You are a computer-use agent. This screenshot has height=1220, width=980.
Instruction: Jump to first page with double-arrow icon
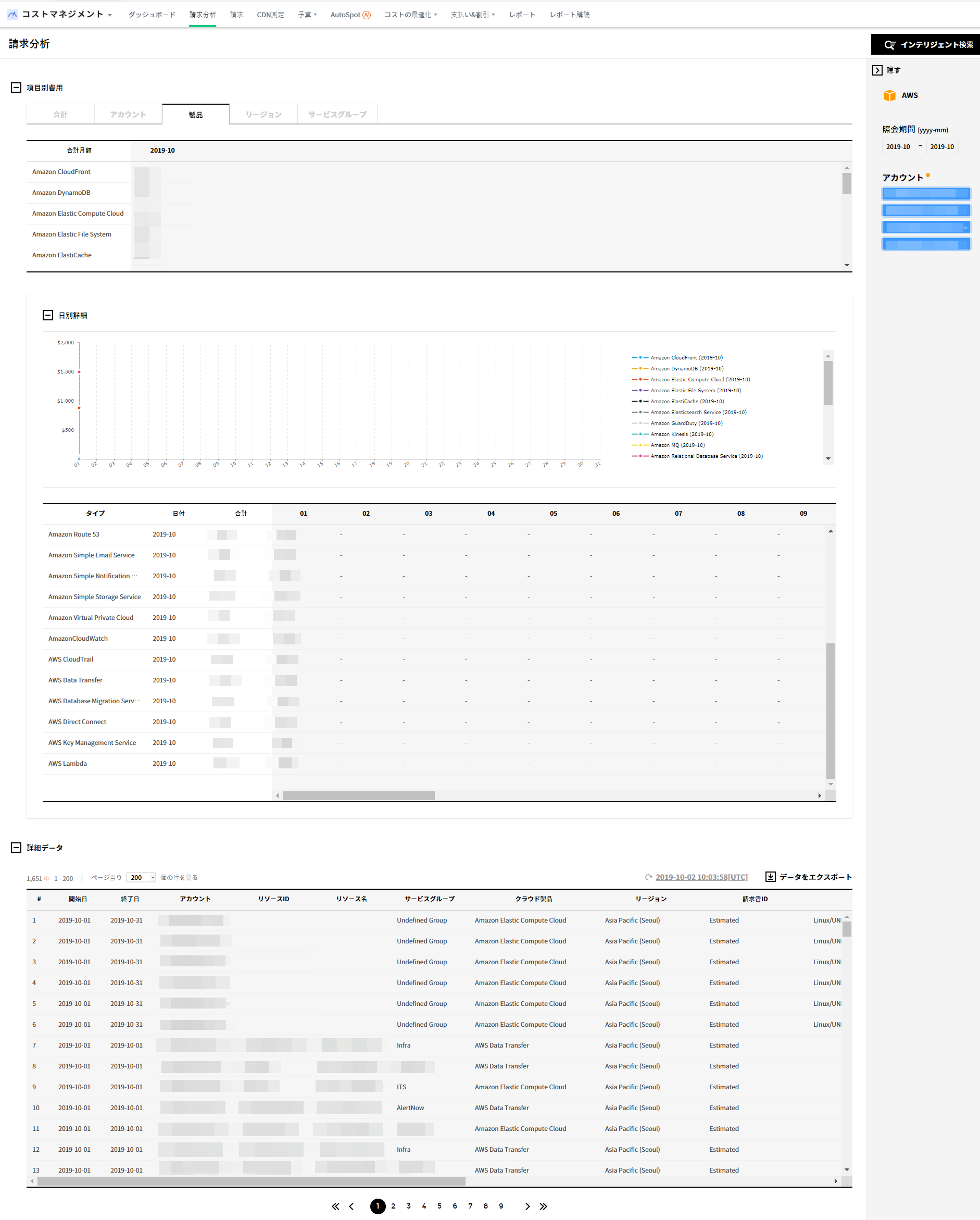[335, 1206]
